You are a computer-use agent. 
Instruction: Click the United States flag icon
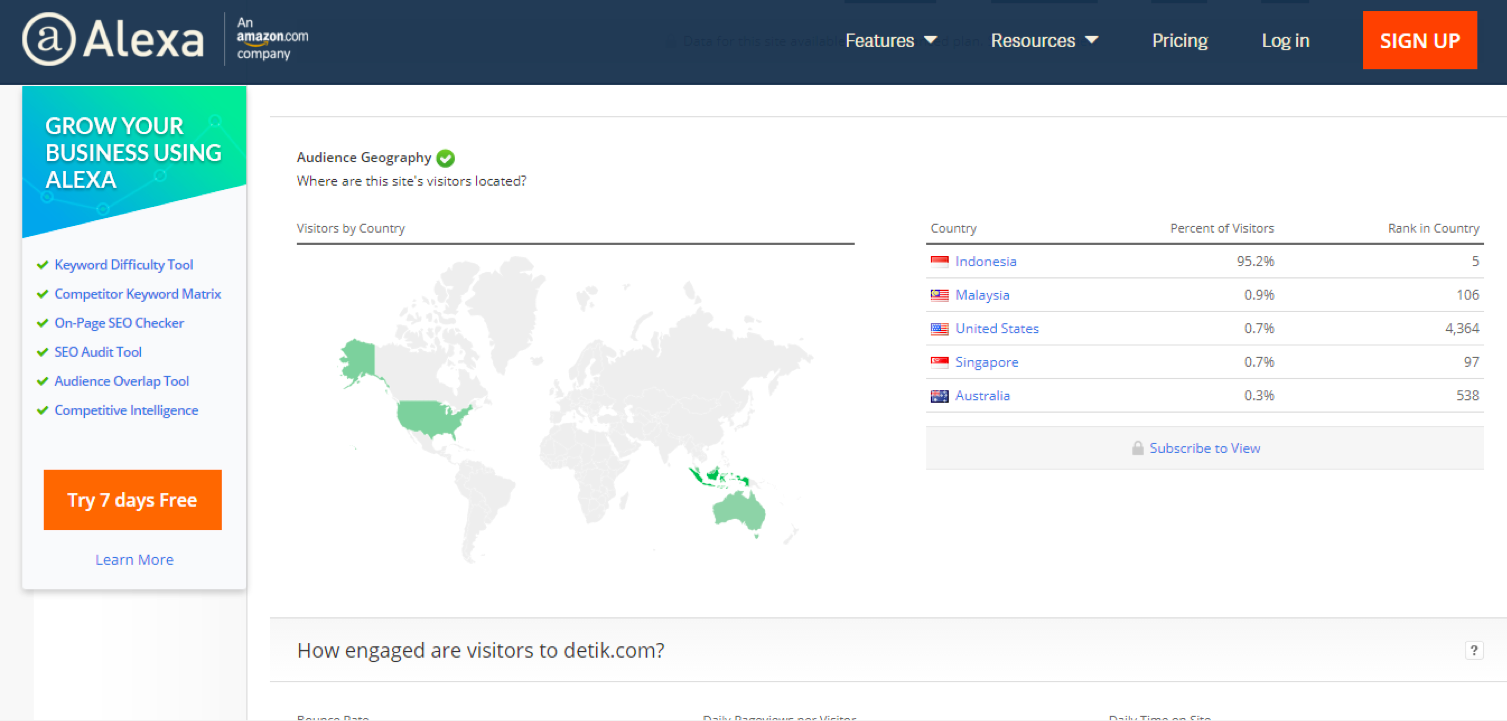[x=939, y=329]
